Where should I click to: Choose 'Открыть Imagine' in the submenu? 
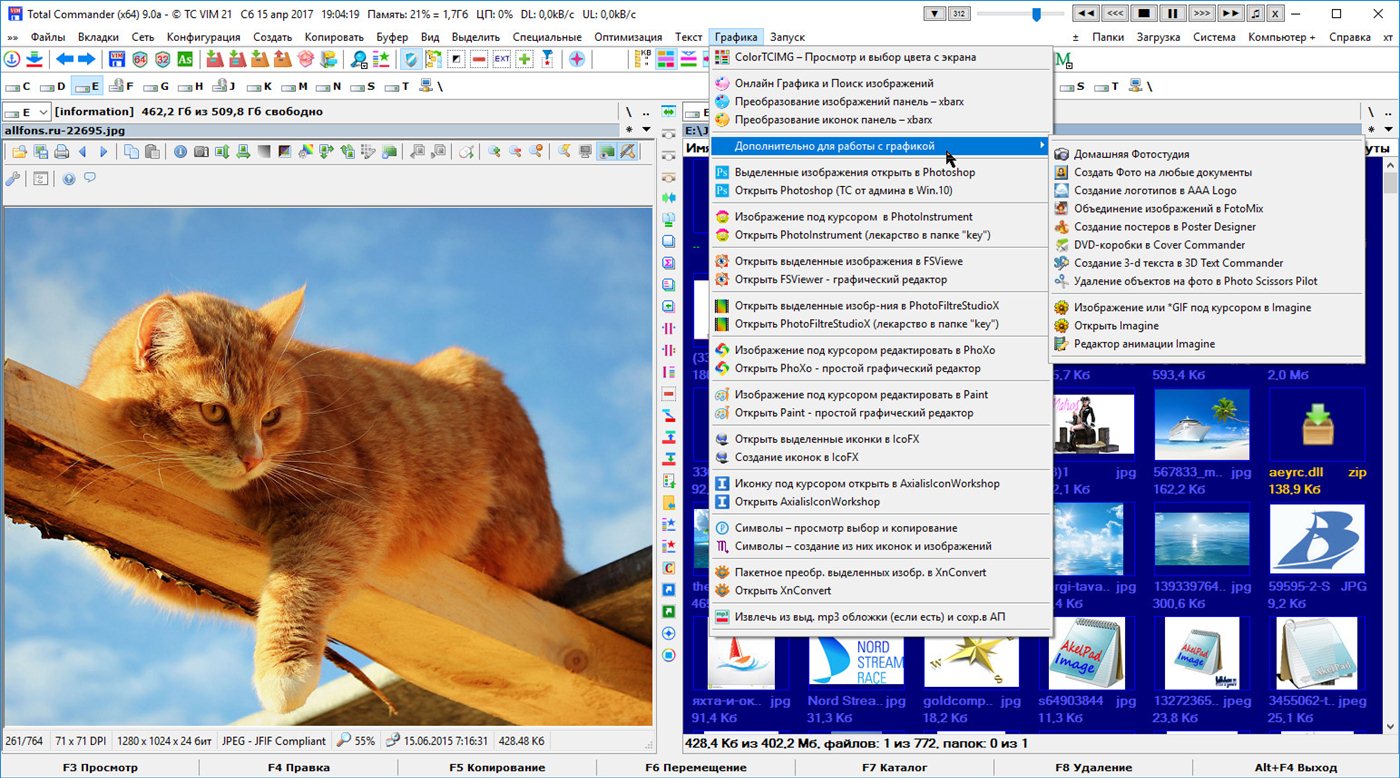pyautogui.click(x=1206, y=325)
